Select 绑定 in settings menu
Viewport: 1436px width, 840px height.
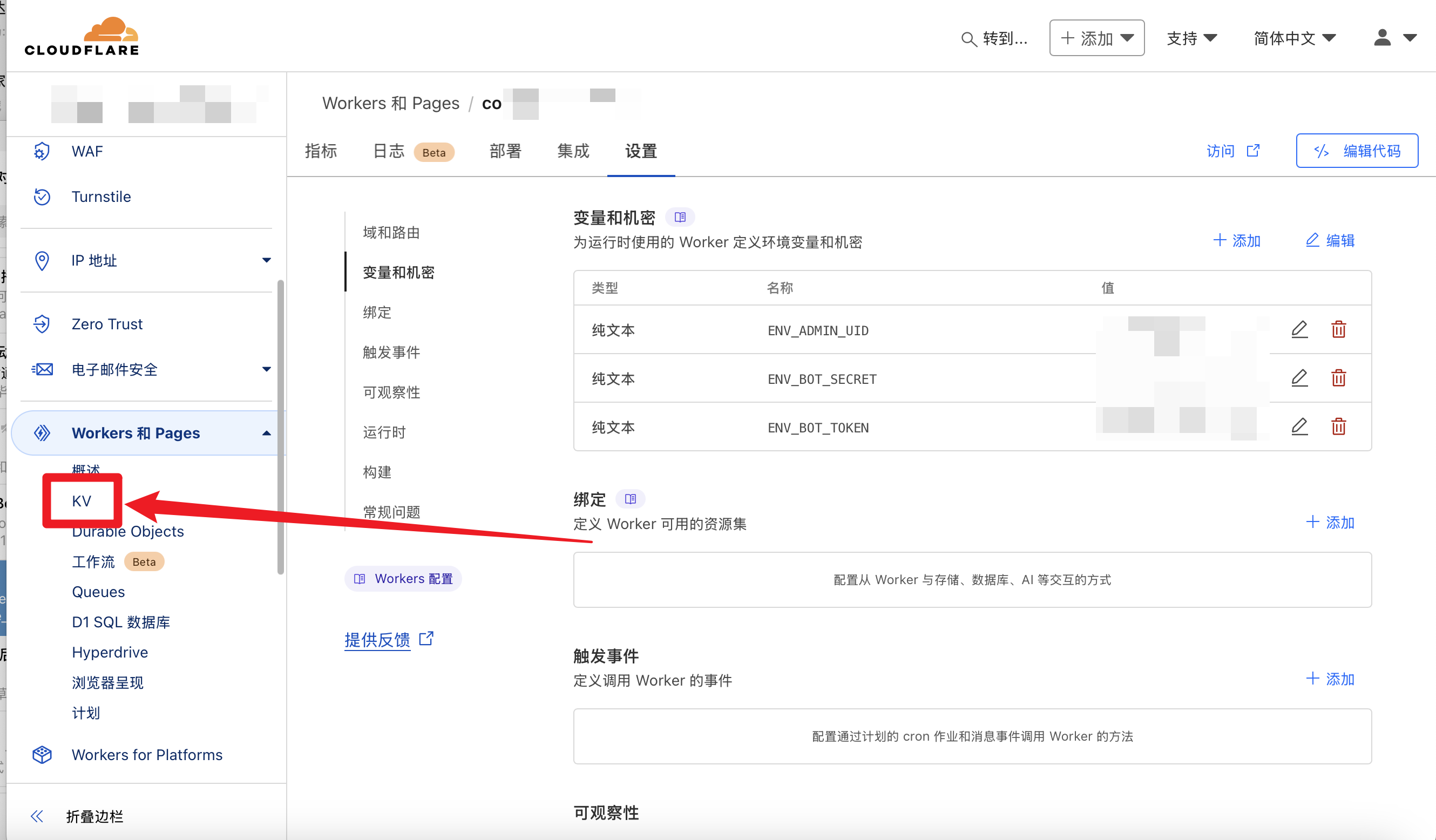(x=377, y=312)
